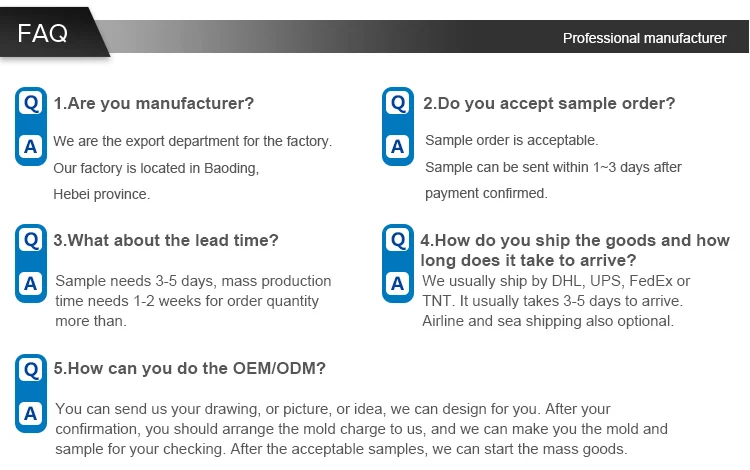This screenshot has width=750, height=470.
Task: Select question 1 Are you manufacturer
Action: click(x=154, y=103)
